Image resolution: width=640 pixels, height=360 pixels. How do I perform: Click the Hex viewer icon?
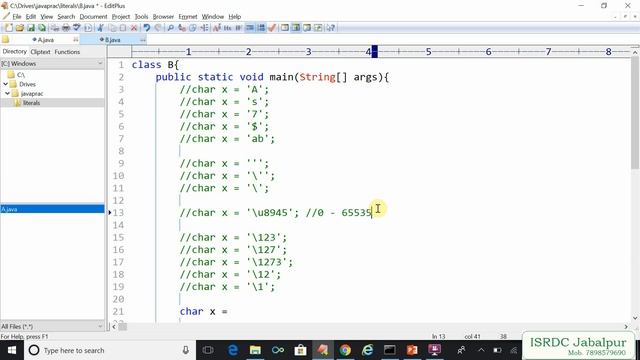(x=228, y=28)
